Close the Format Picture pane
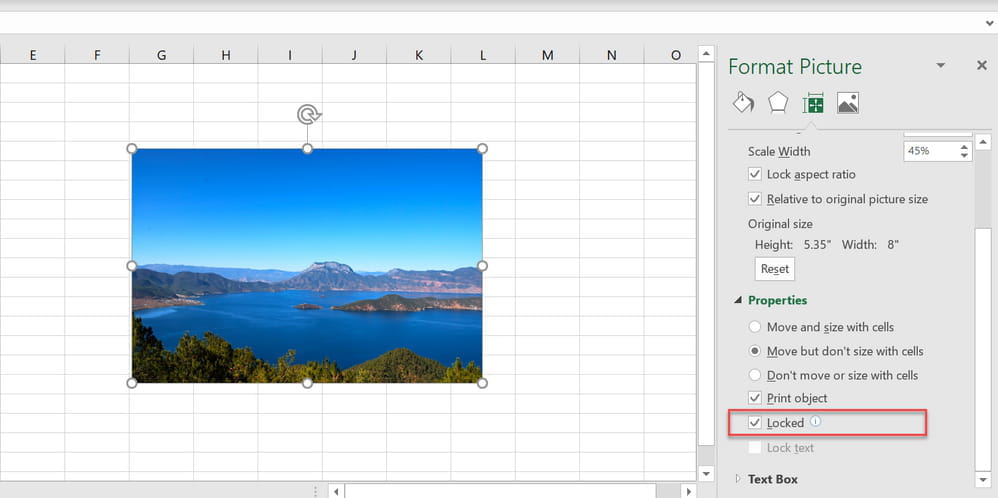Viewport: 998px width, 498px height. 981,65
